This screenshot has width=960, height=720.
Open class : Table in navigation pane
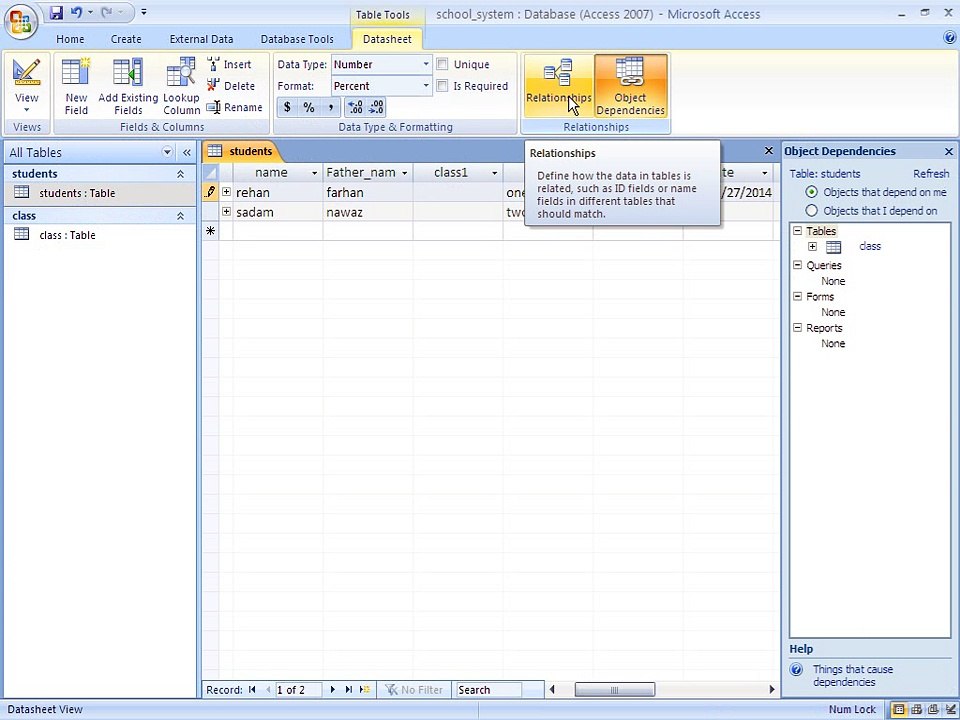pos(99,234)
